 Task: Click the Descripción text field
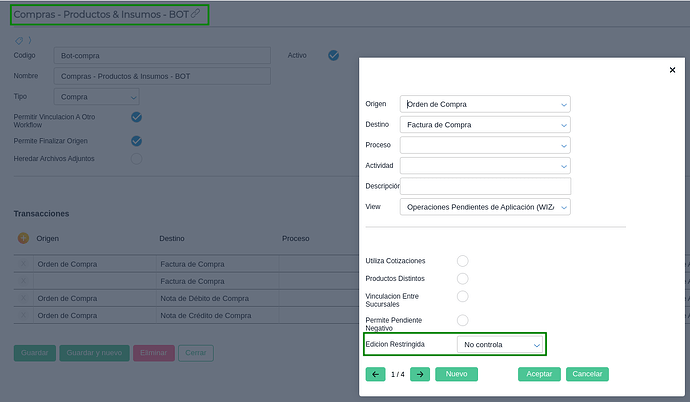(485, 186)
